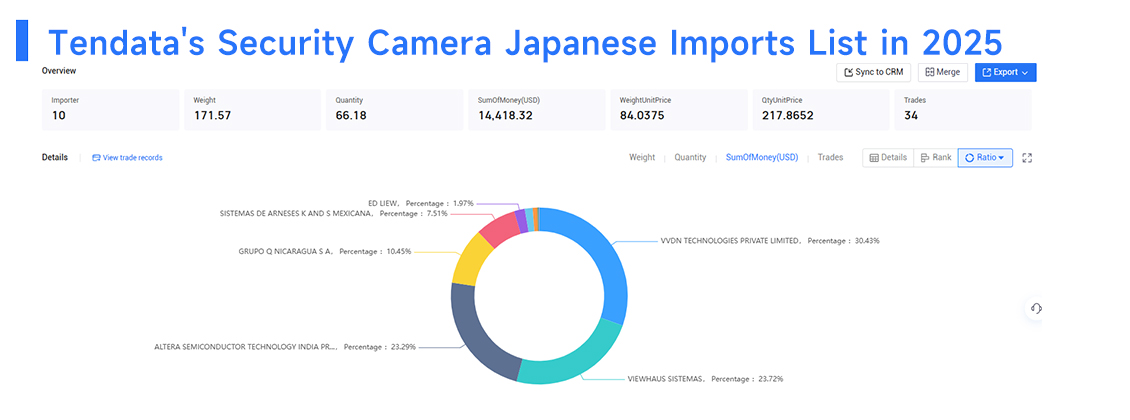This screenshot has height=420, width=1130.
Task: Open the customer support headset icon
Action: click(x=1036, y=308)
